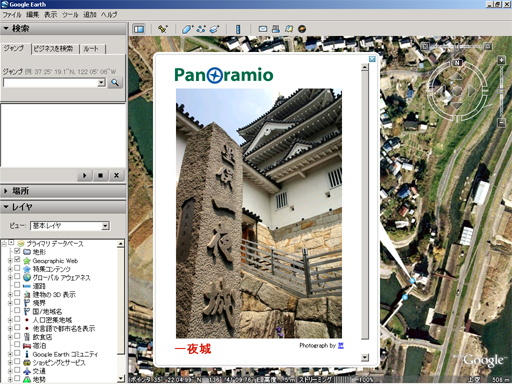Close the Panoramio photo balloon

372,59
